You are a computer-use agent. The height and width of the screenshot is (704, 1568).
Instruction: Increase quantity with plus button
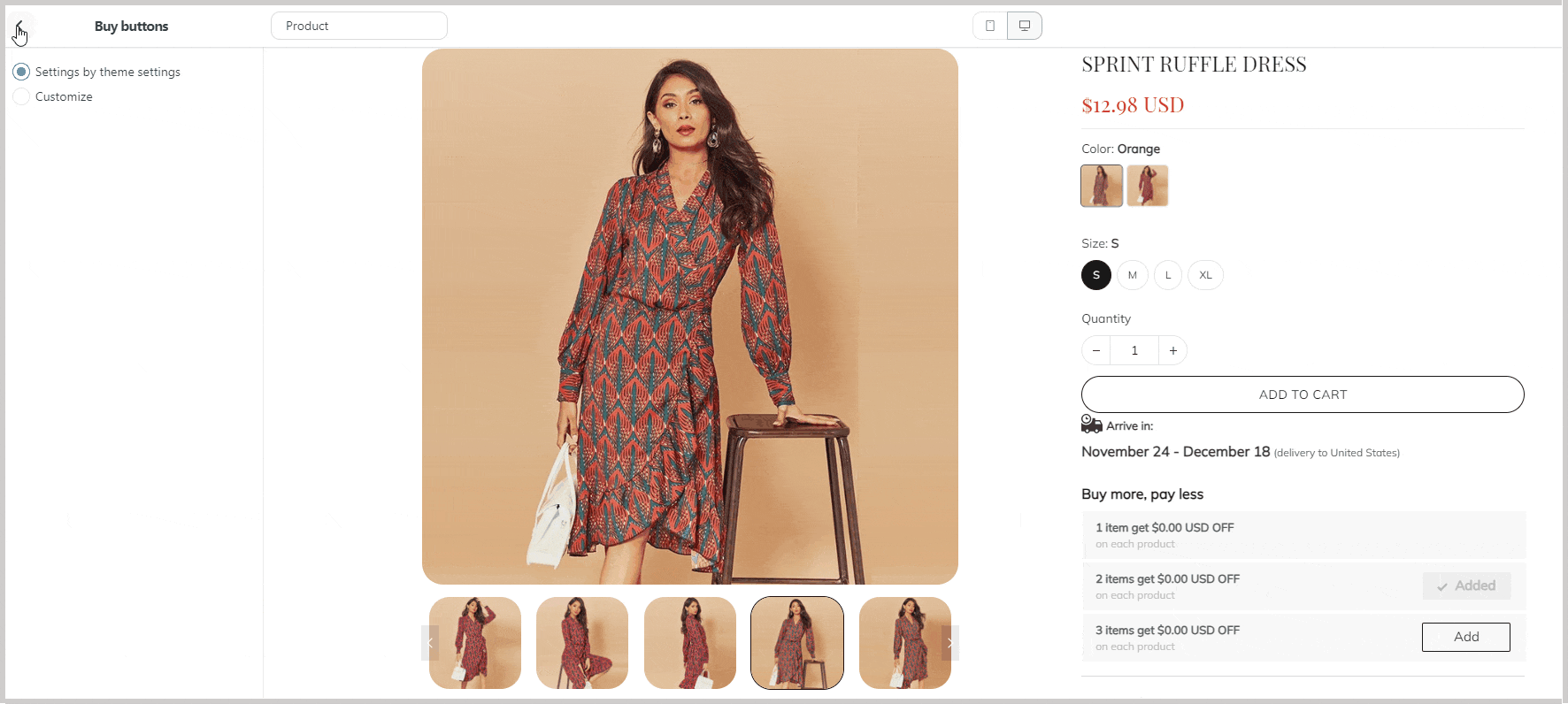click(x=1173, y=350)
